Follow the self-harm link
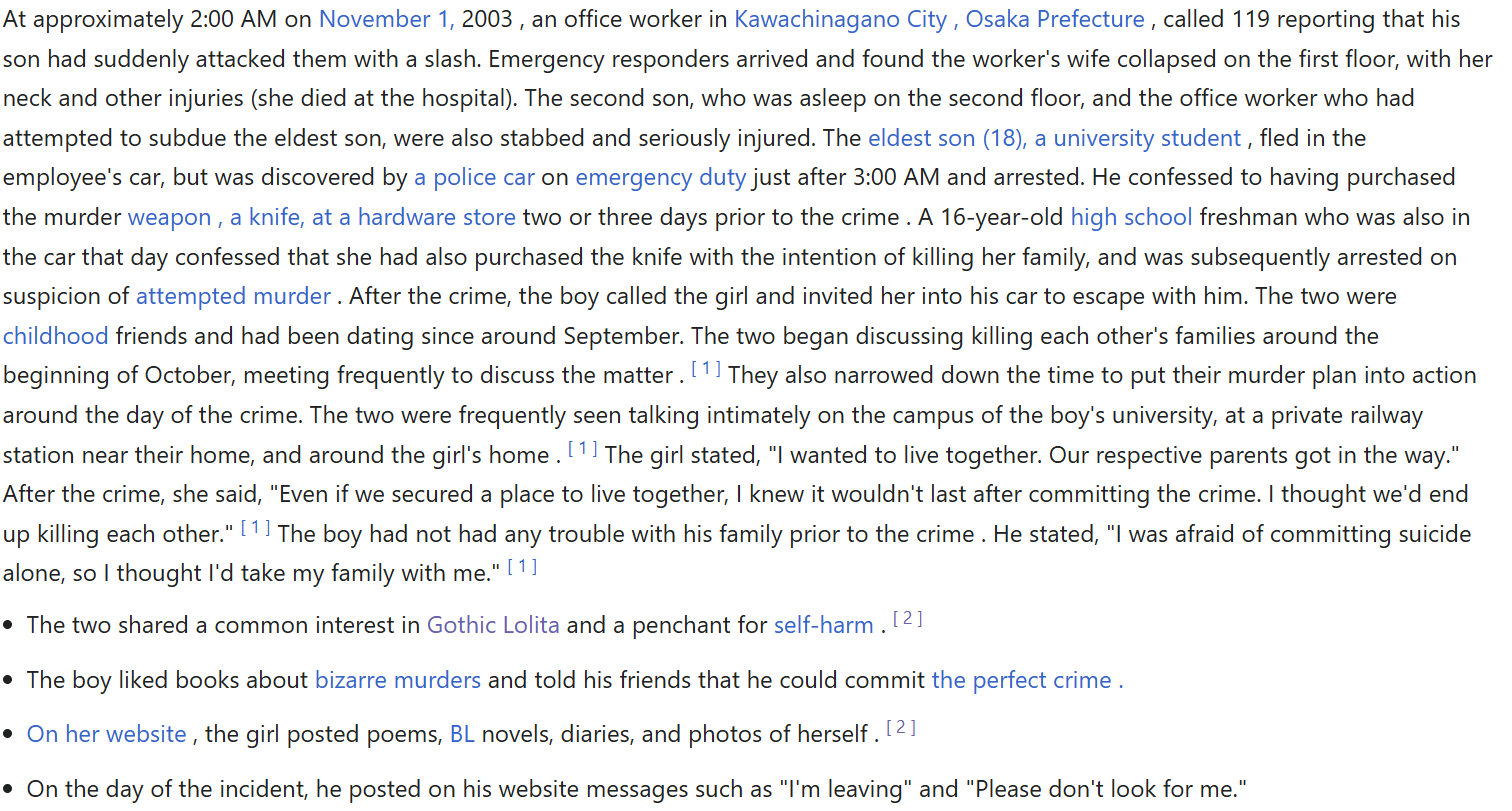1512x811 pixels. [823, 626]
